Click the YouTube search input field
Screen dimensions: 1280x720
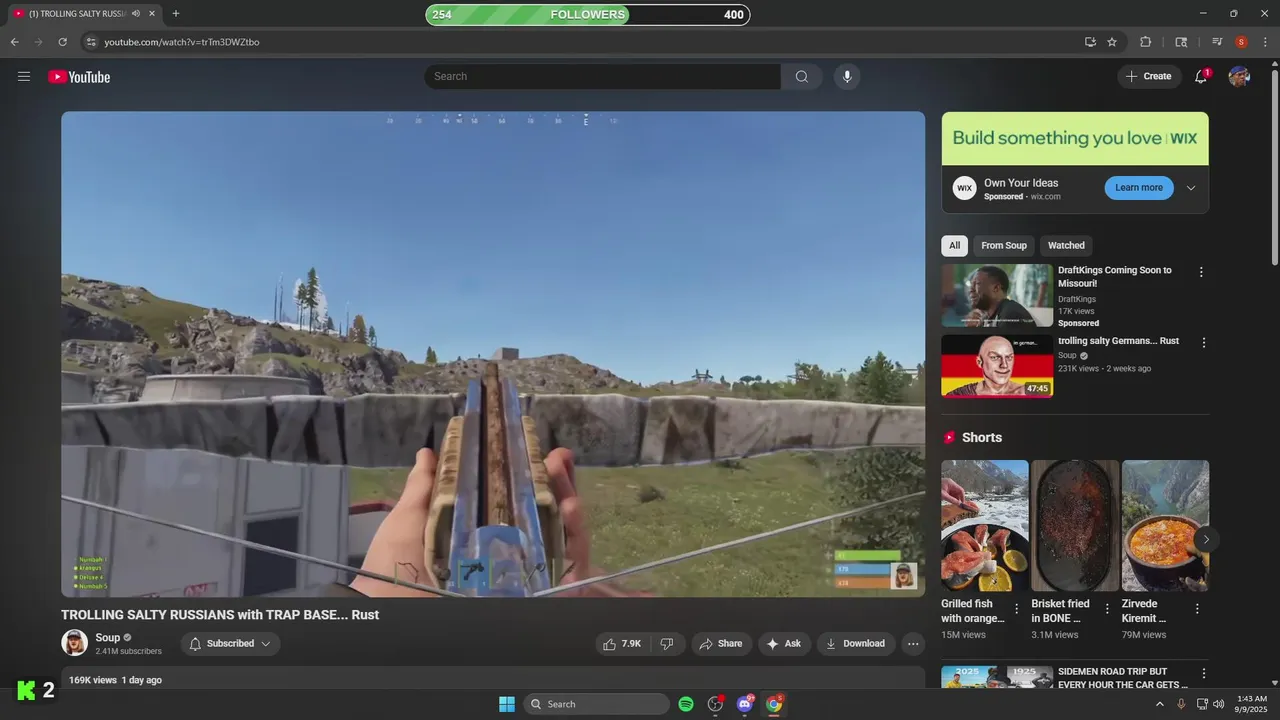click(602, 77)
